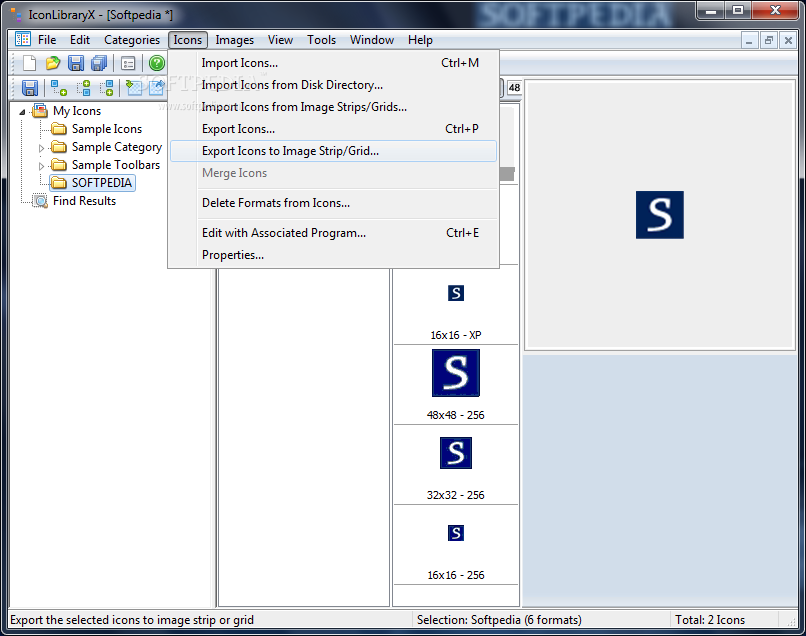The image size is (806, 636).
Task: Click the green question mark Help icon
Action: click(157, 63)
